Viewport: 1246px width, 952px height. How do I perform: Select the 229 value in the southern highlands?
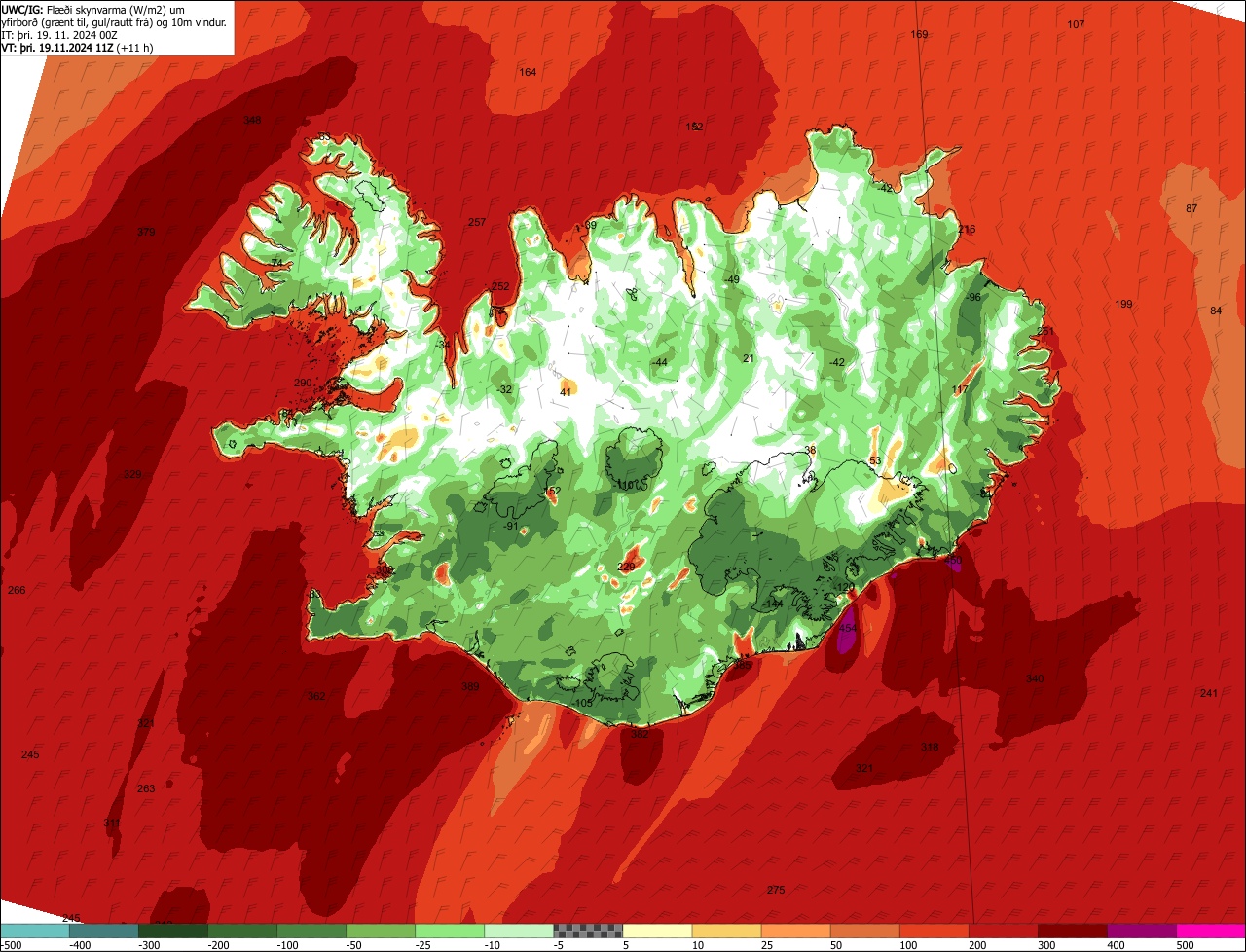coord(627,567)
